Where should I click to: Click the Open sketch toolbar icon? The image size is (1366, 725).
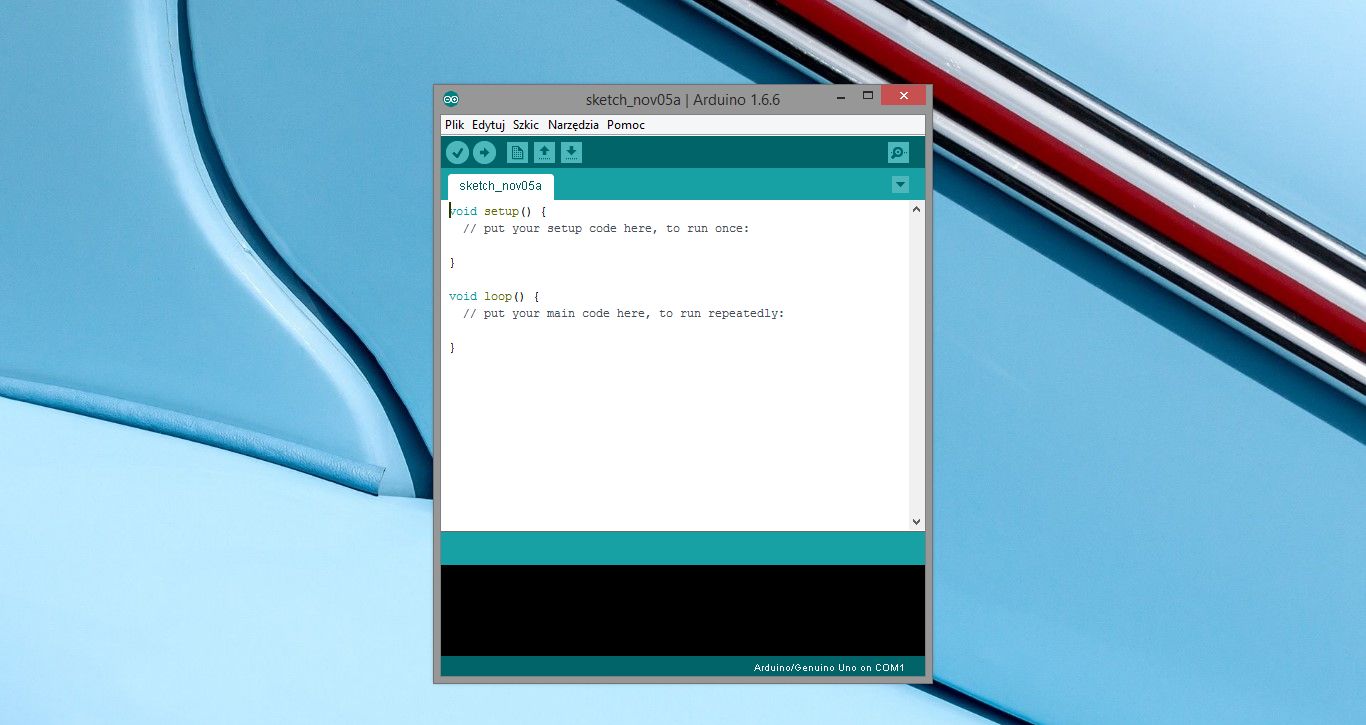pos(544,152)
